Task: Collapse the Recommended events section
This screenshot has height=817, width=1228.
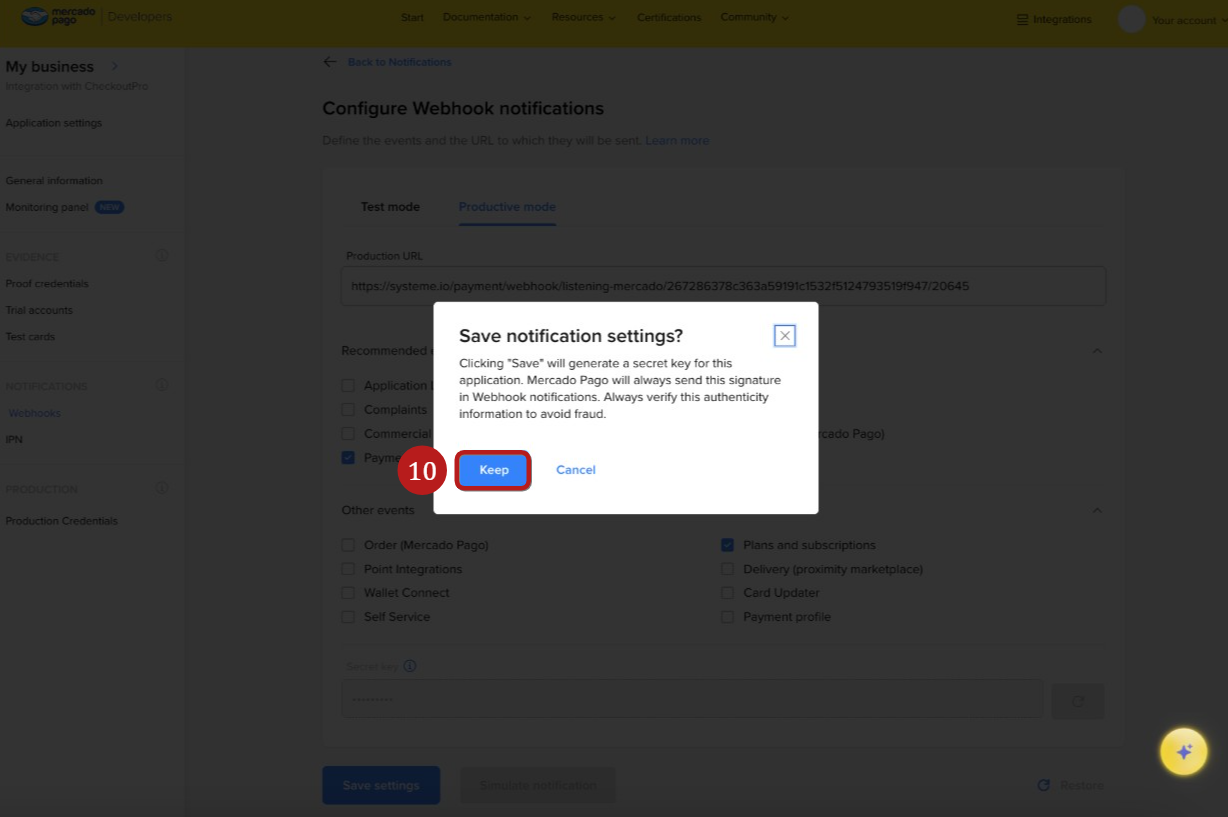Action: coord(1097,351)
